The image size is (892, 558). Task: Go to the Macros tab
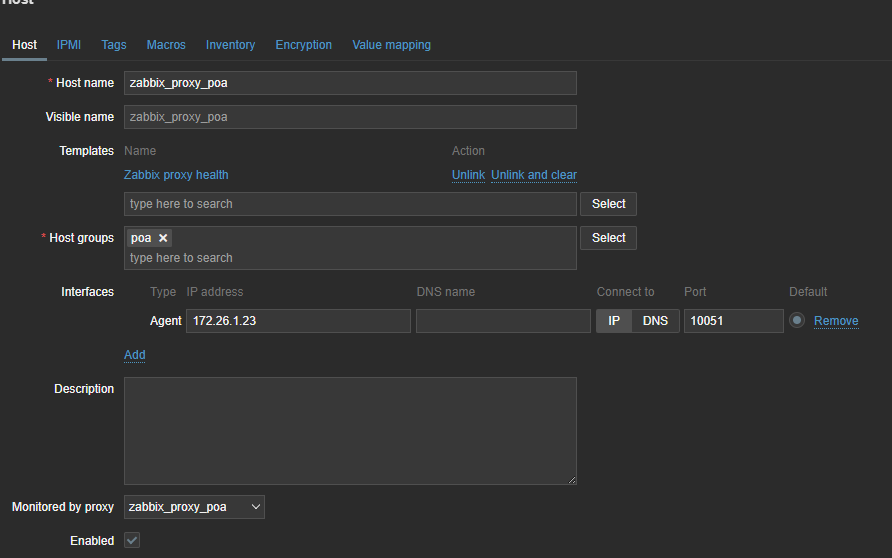166,45
